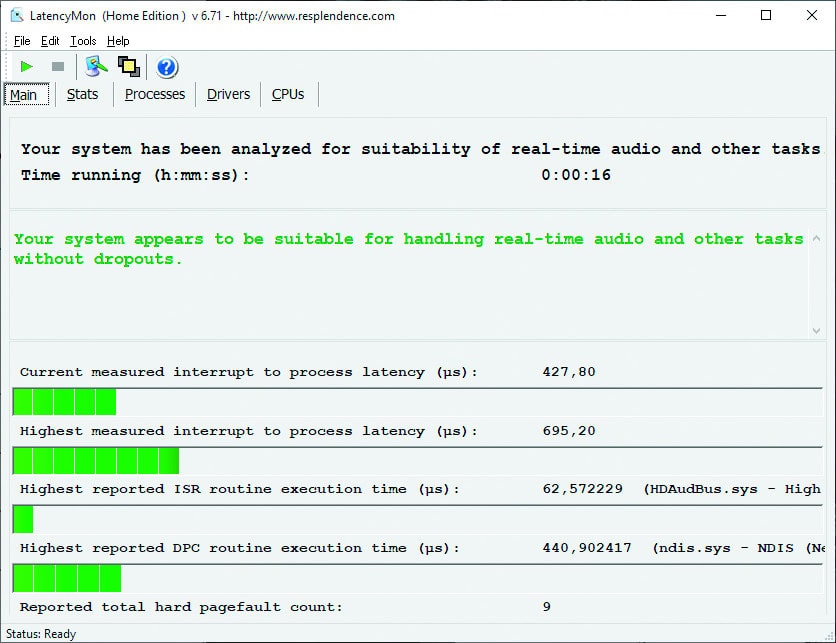Open the File menu

click(21, 41)
